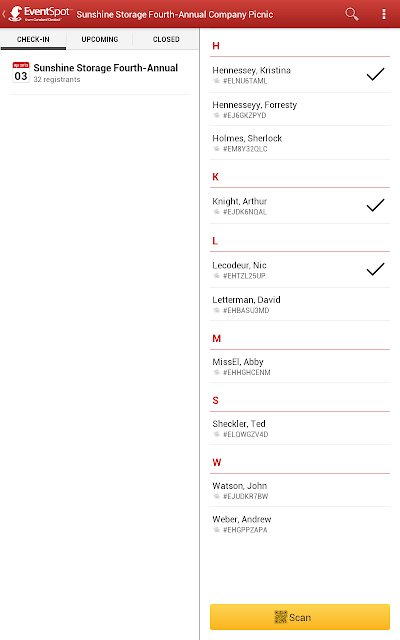This screenshot has width=400, height=640.
Task: Click the calendar date icon showing 03
Action: click(21, 72)
